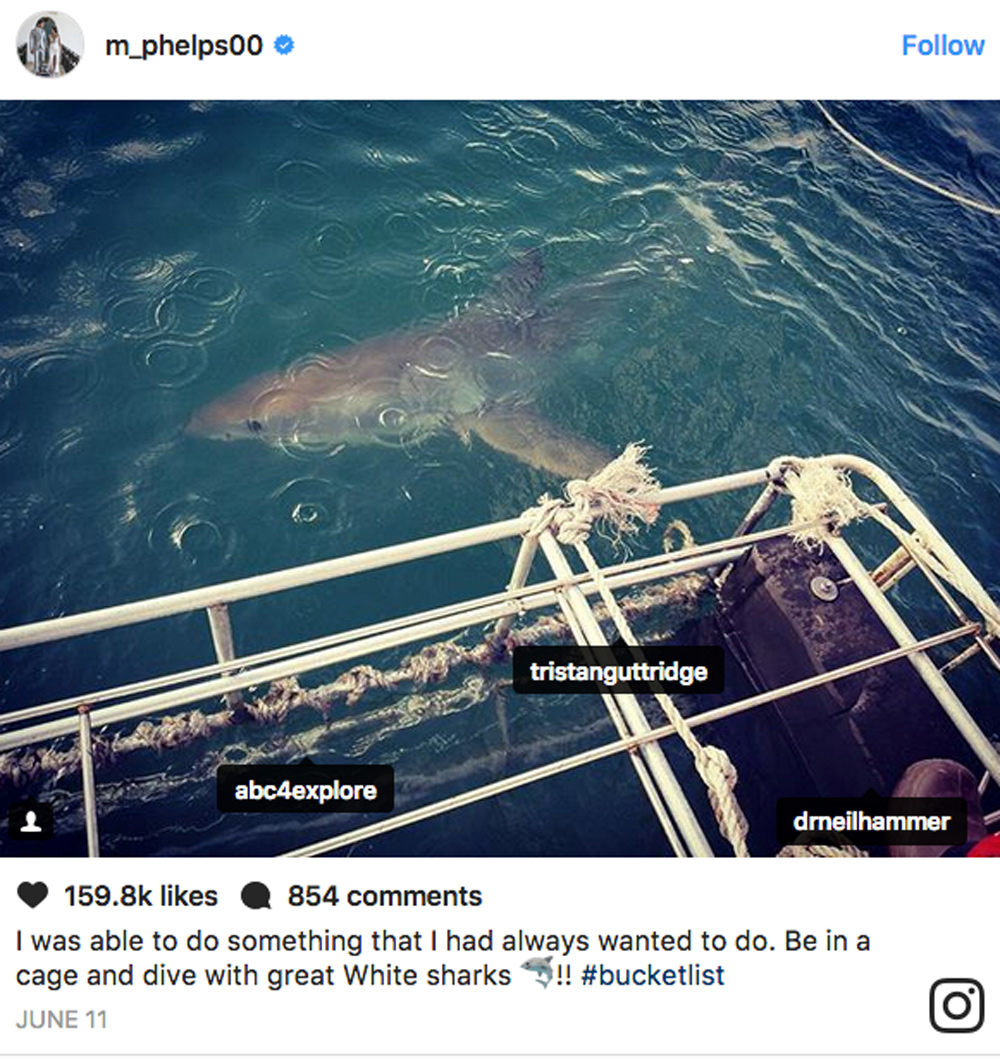Open the m_phelps00 profile avatar
Image resolution: width=1000 pixels, height=1059 pixels.
coord(50,44)
